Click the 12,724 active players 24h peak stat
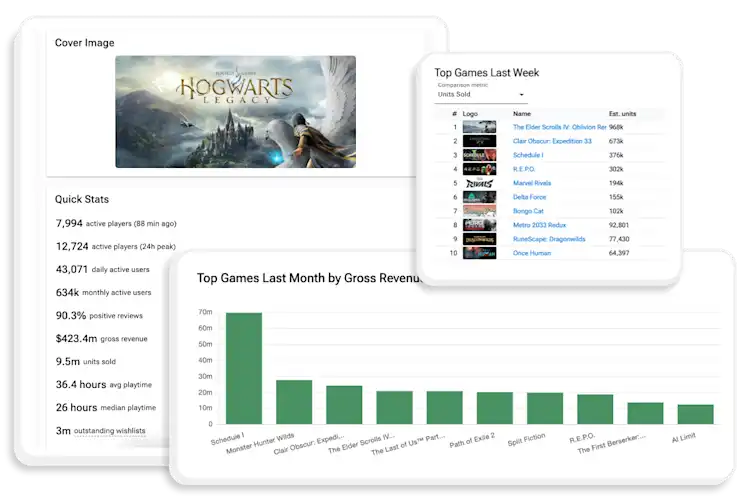This screenshot has height=501, width=750. click(116, 246)
